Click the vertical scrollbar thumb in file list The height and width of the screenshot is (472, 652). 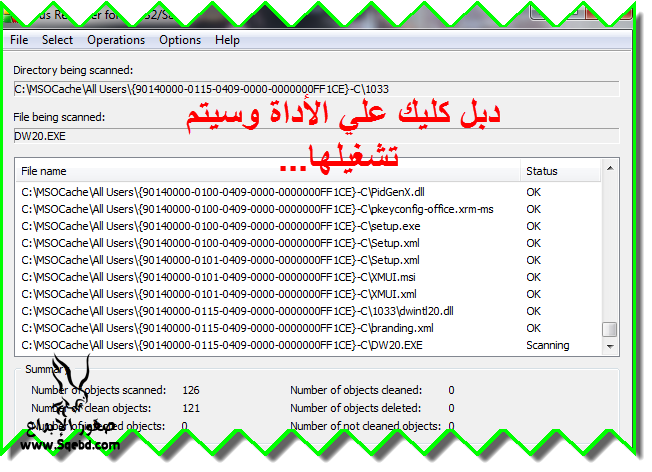coord(609,329)
